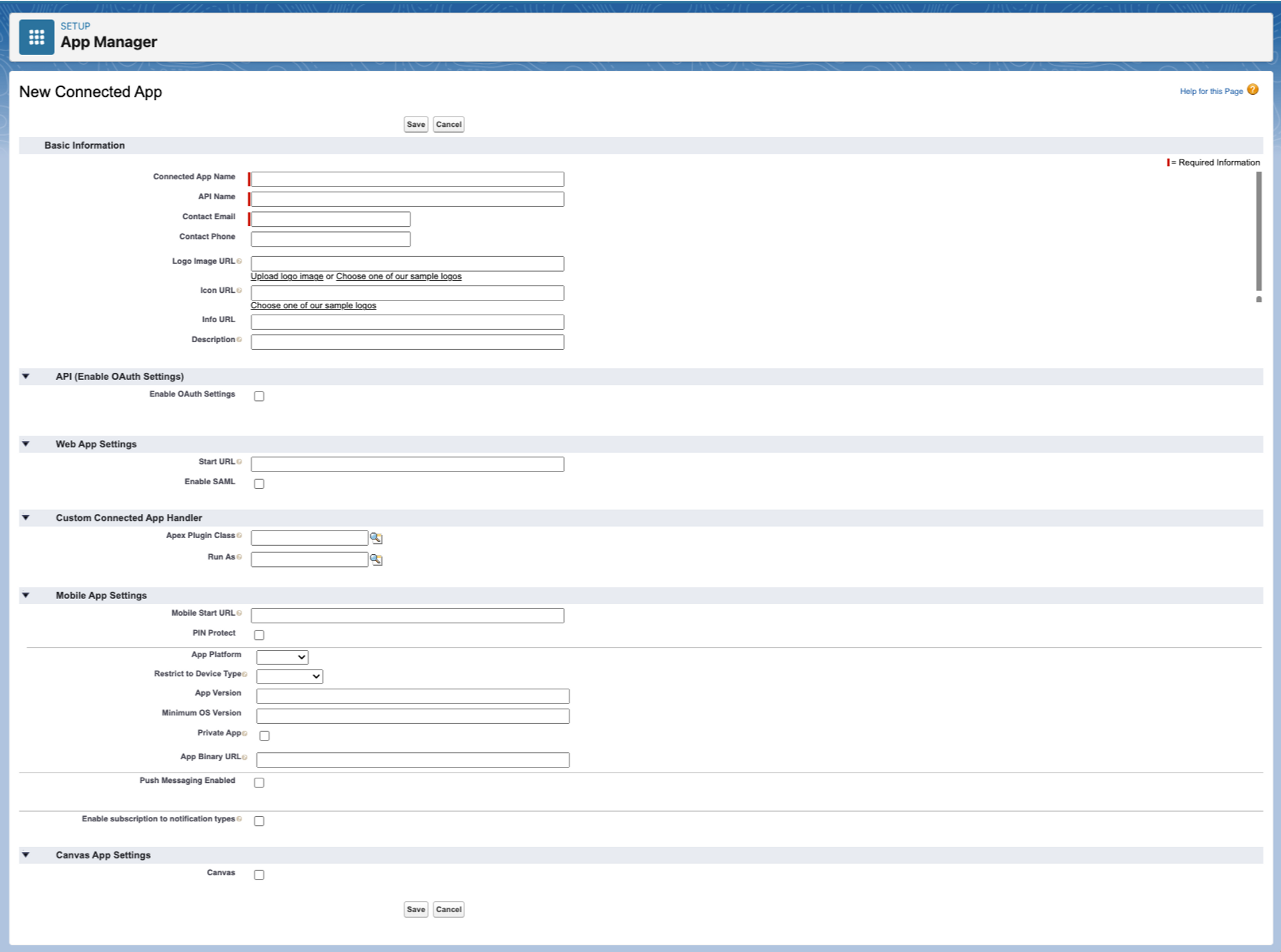
Task: Enable the OAuth Settings checkbox
Action: click(259, 397)
